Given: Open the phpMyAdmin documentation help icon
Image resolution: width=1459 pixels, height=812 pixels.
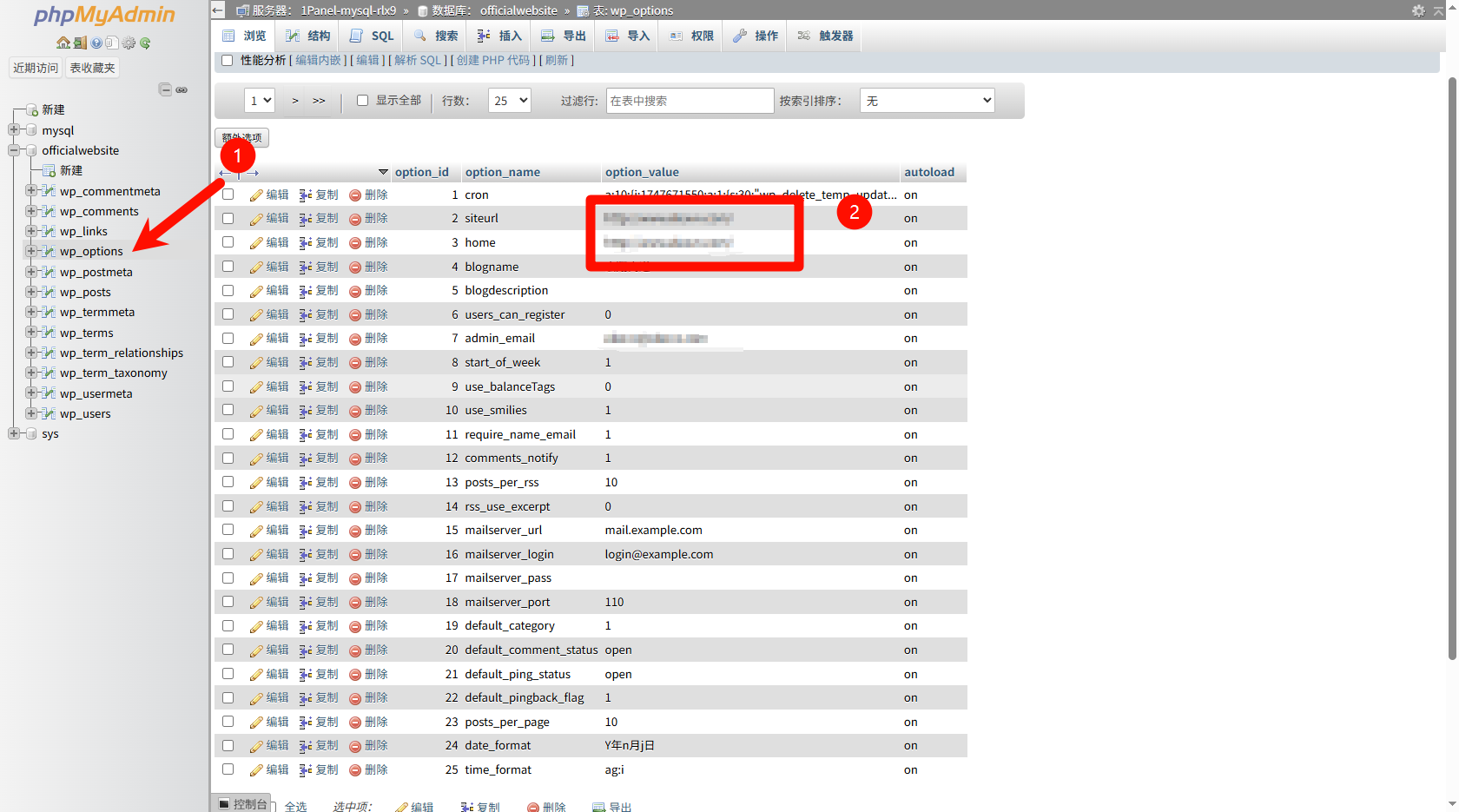Looking at the screenshot, I should tap(96, 43).
